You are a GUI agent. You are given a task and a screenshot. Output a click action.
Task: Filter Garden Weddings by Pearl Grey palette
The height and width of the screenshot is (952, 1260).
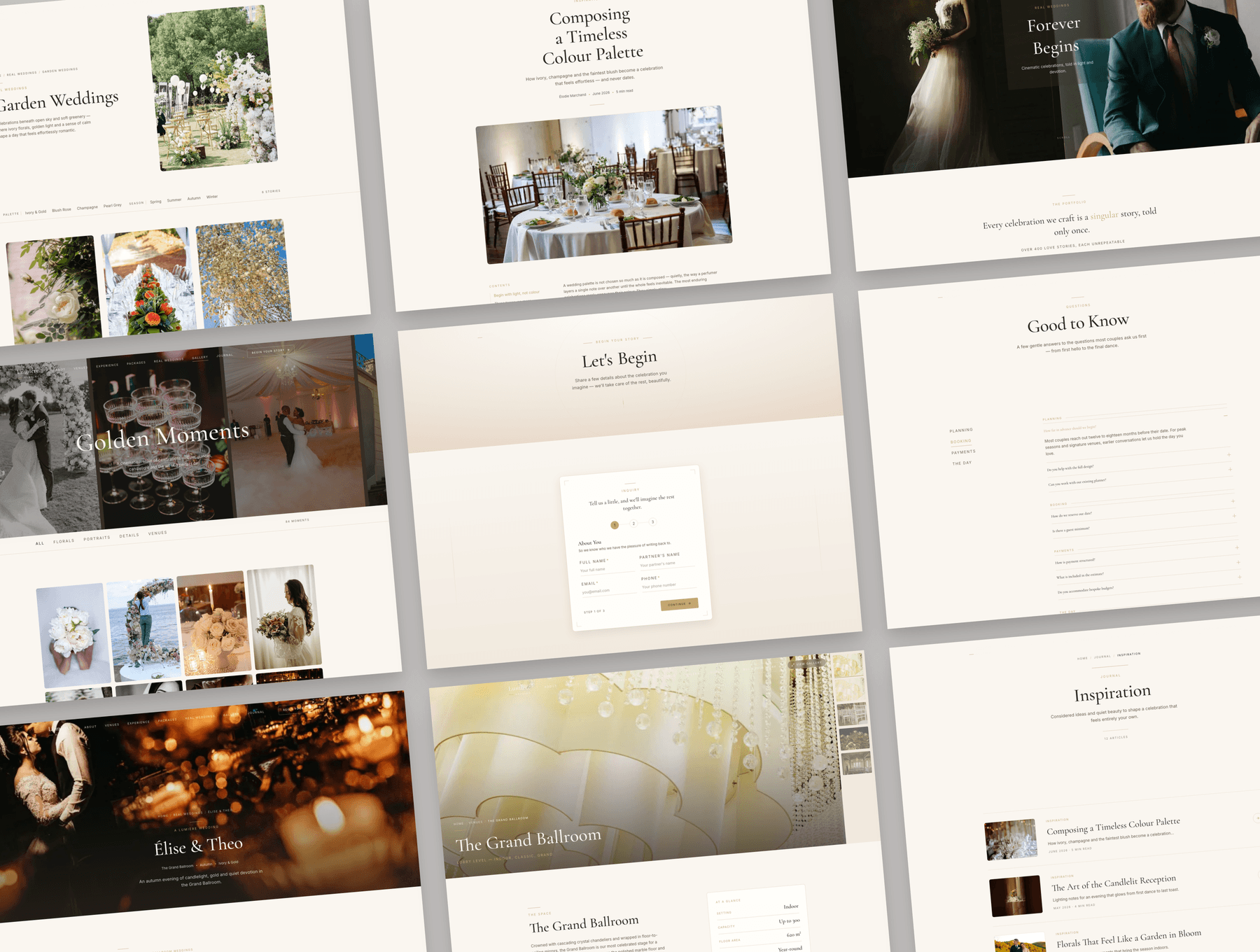point(113,206)
